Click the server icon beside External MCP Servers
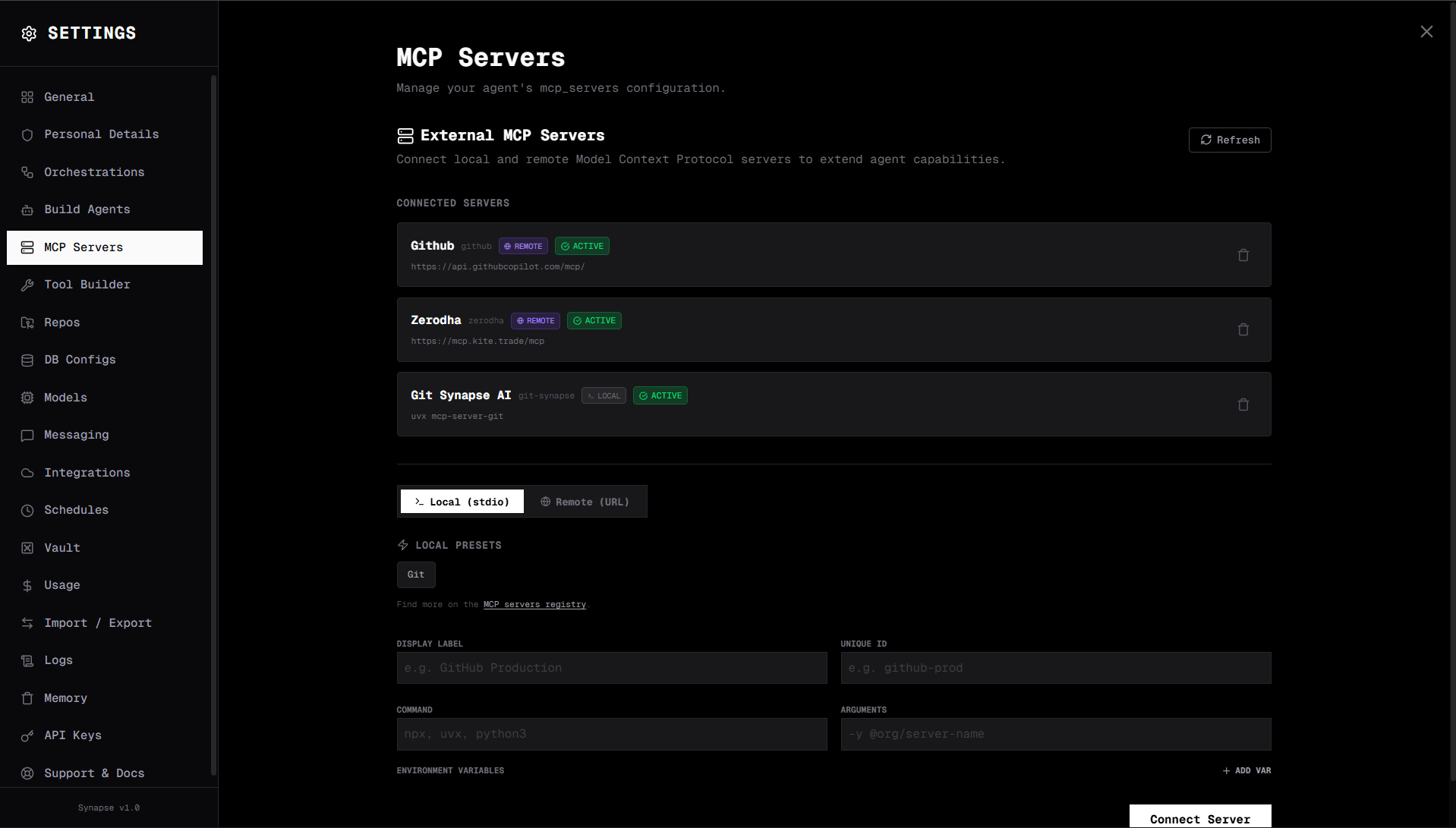 coord(405,136)
